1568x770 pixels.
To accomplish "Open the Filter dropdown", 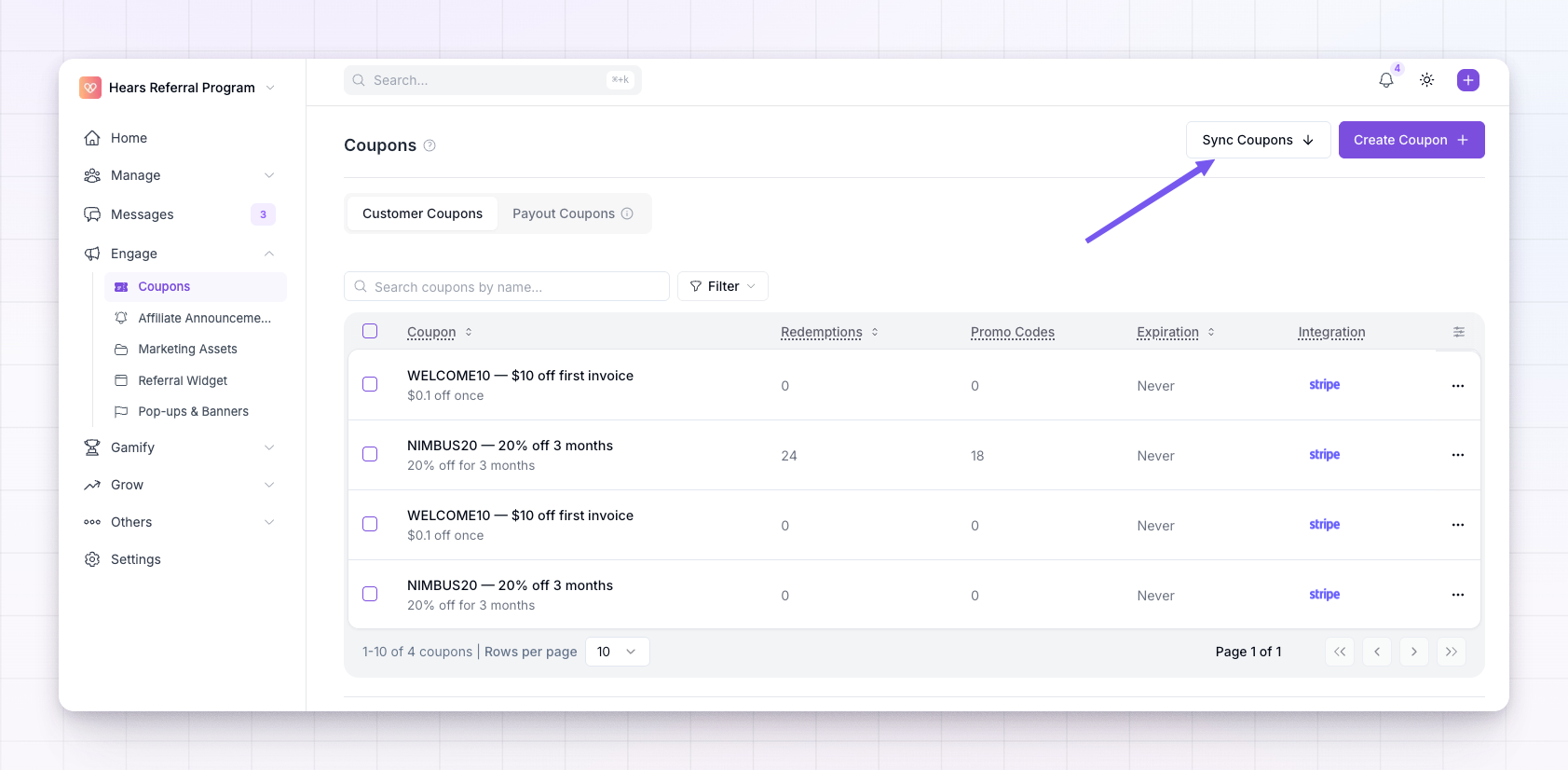I will point(723,286).
